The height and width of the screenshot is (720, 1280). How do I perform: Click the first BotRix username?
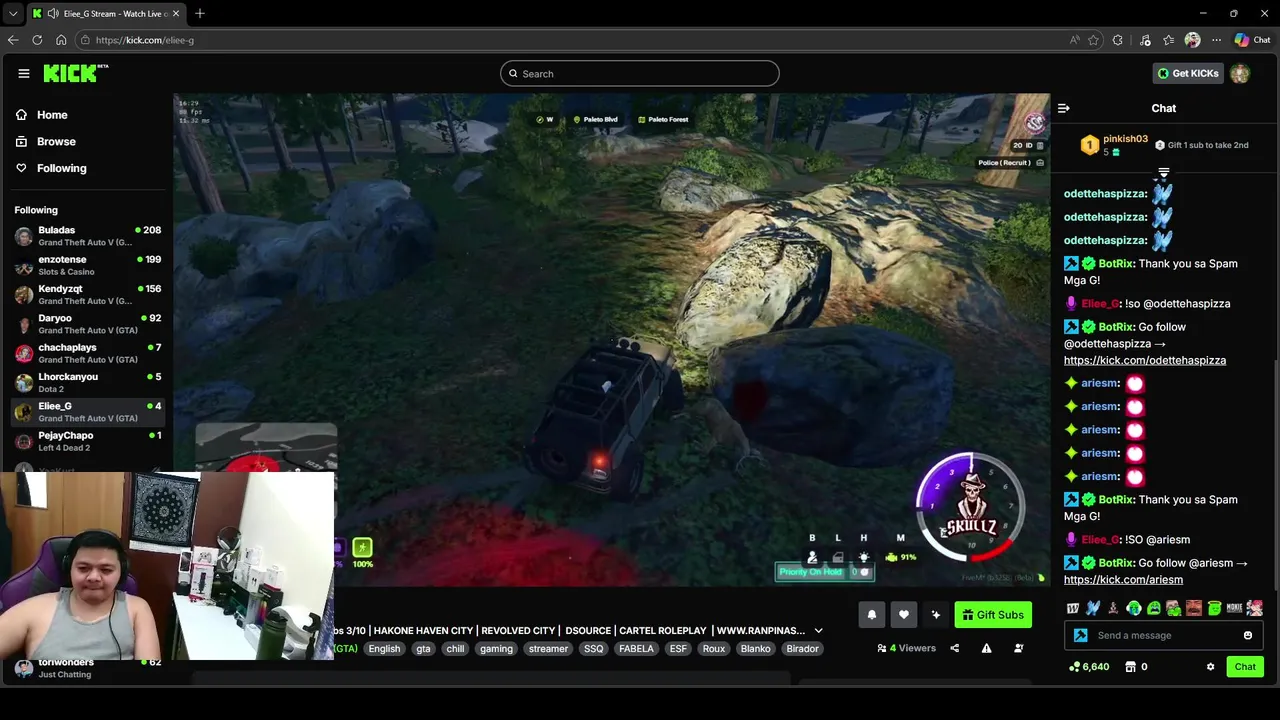click(x=1115, y=264)
